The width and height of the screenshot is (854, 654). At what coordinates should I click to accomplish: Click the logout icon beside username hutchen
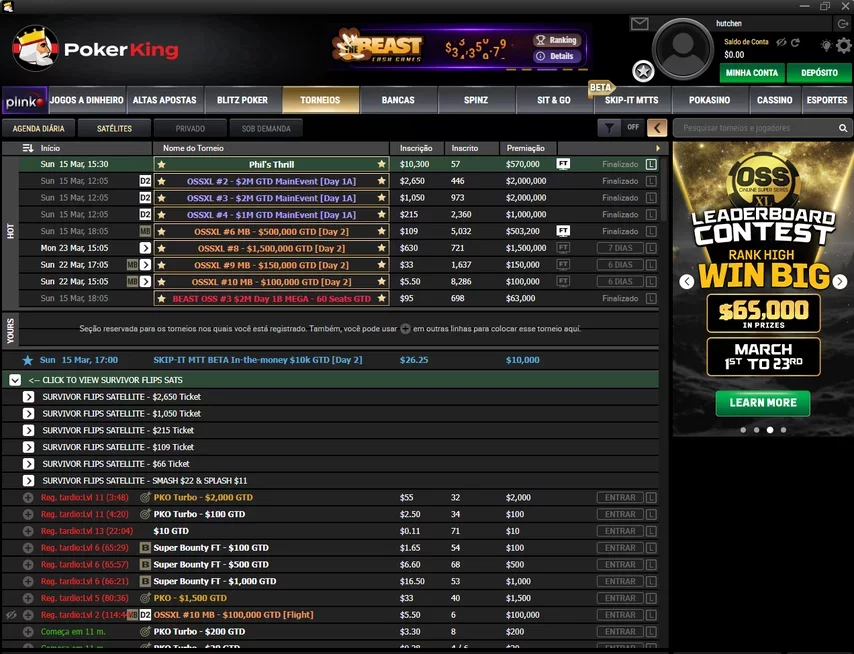pos(842,23)
